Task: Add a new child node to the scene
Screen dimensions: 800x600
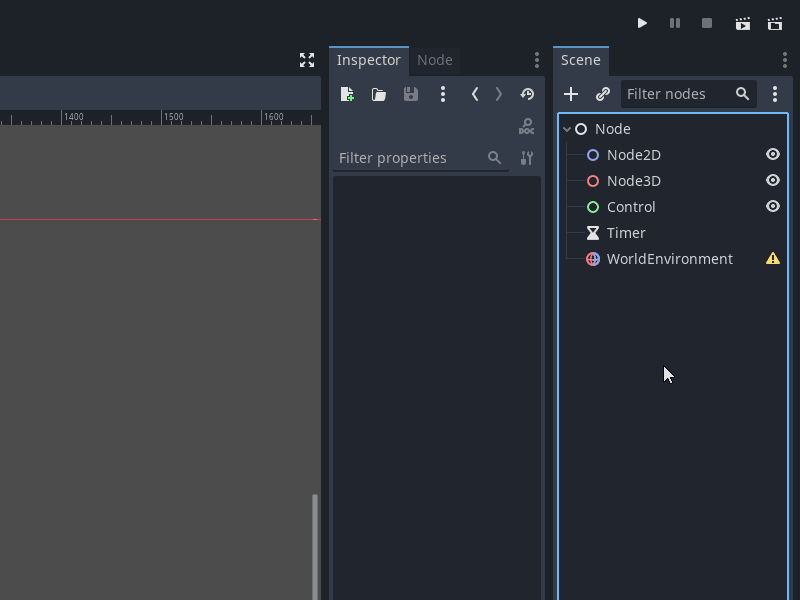Action: click(571, 94)
